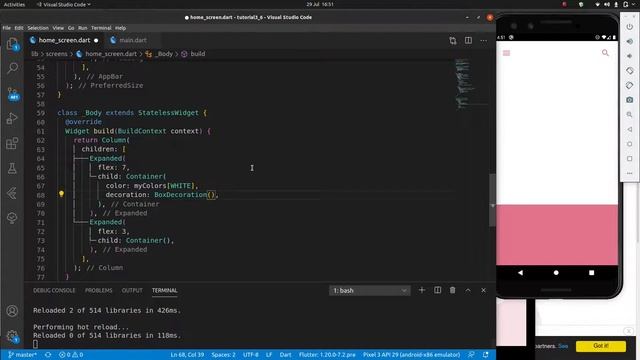Open errors and warnings count in status bar
Screen dimensions: 640x360
click(x=71, y=355)
